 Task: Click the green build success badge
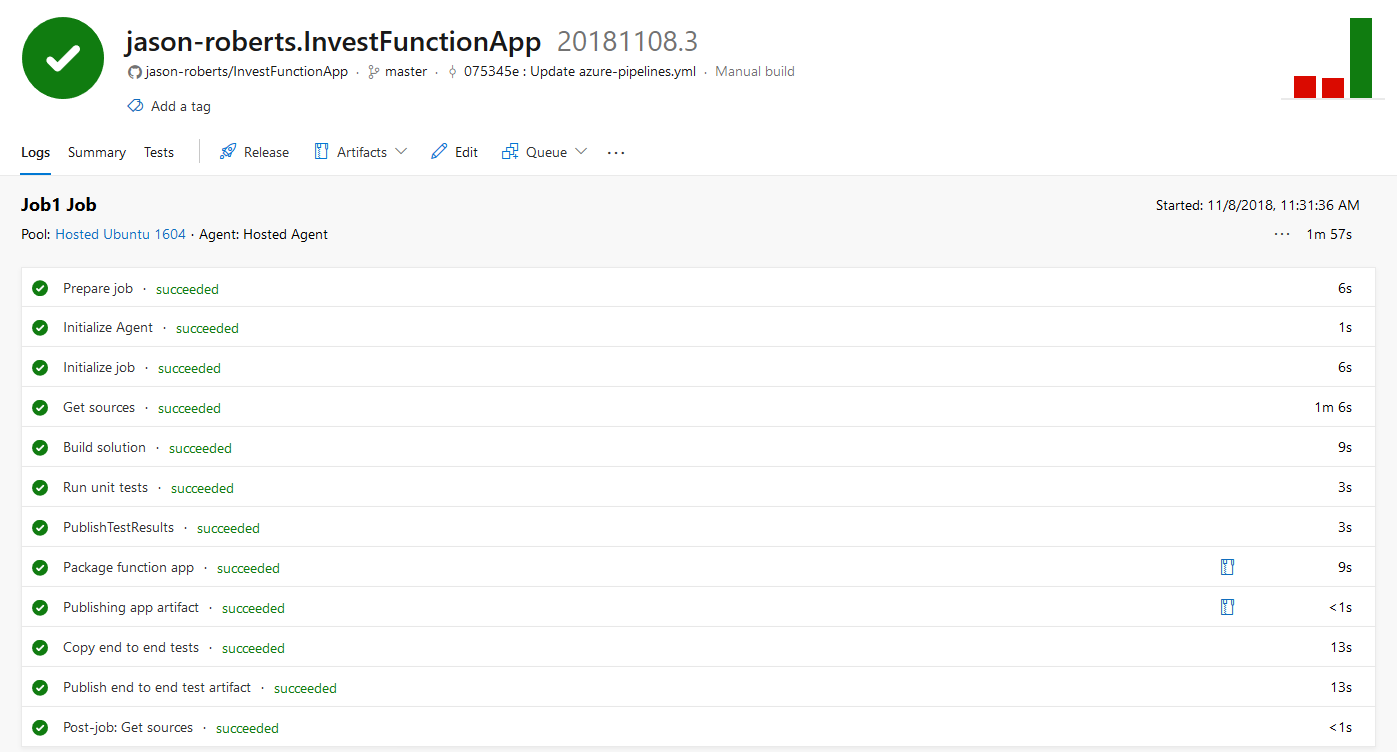click(62, 58)
